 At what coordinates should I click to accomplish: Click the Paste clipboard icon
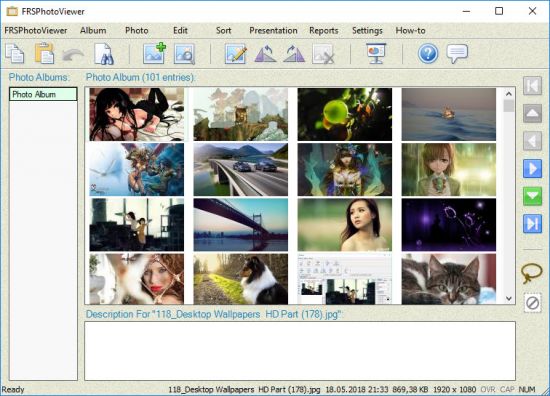(45, 54)
